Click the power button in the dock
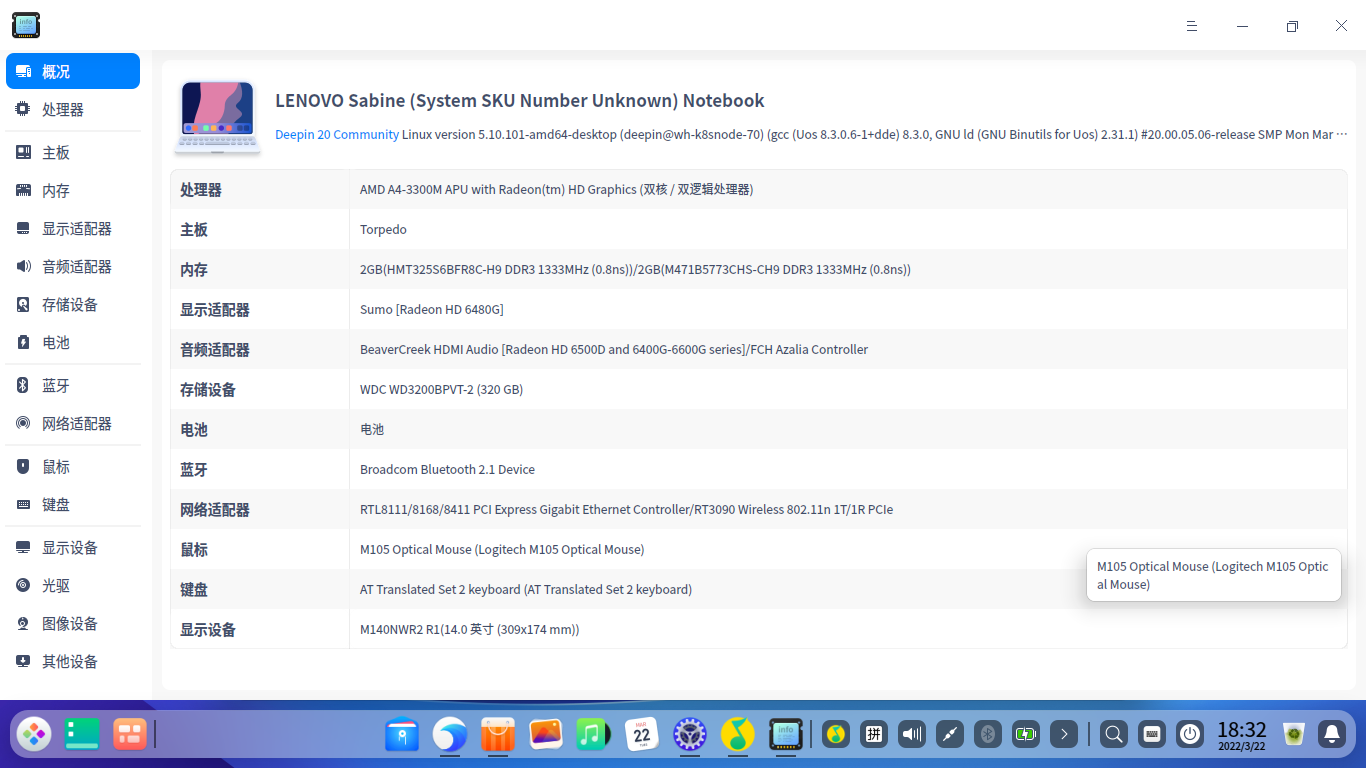Screen dimensions: 1366x768 coord(1189,735)
